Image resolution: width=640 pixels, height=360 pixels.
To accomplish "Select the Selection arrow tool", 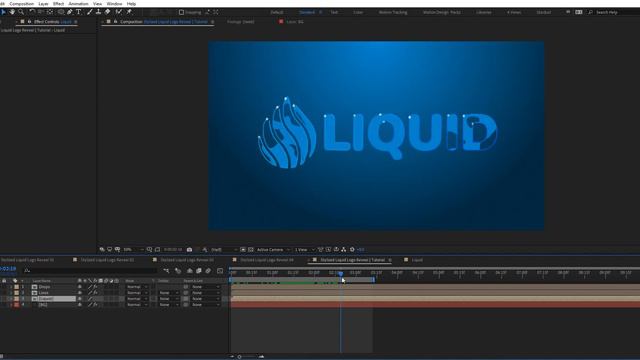I will 3,12.
